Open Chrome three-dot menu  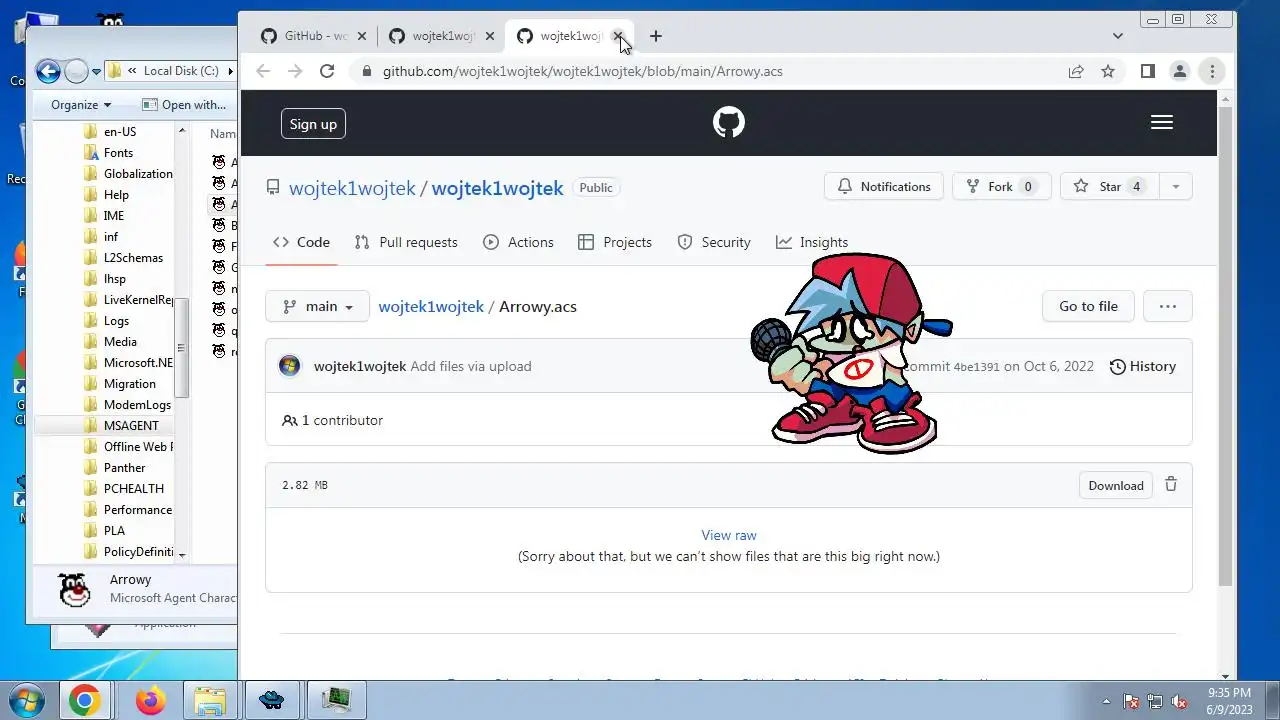[1212, 71]
